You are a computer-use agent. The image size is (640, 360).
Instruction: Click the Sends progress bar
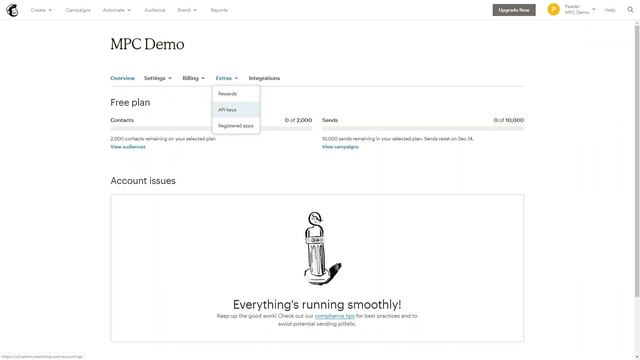coord(423,129)
